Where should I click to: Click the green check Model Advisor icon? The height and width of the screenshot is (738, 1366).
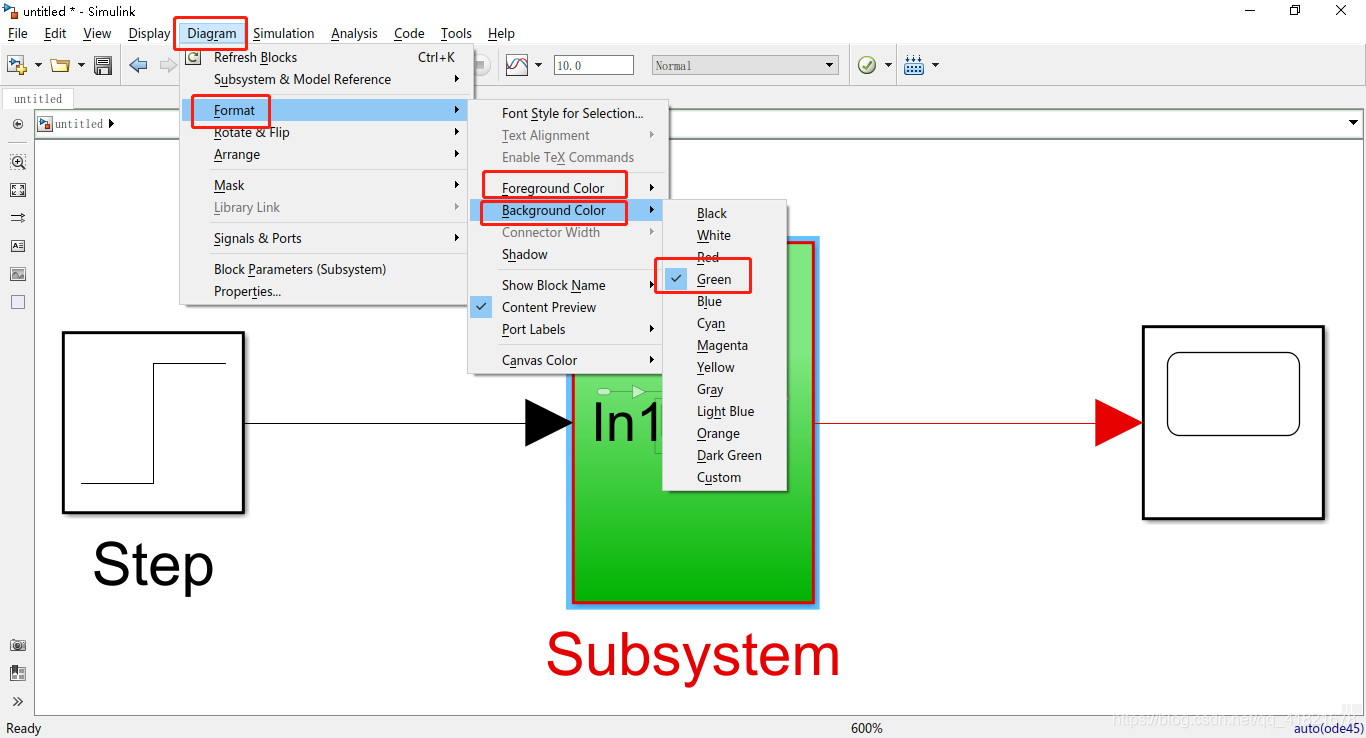tap(867, 65)
